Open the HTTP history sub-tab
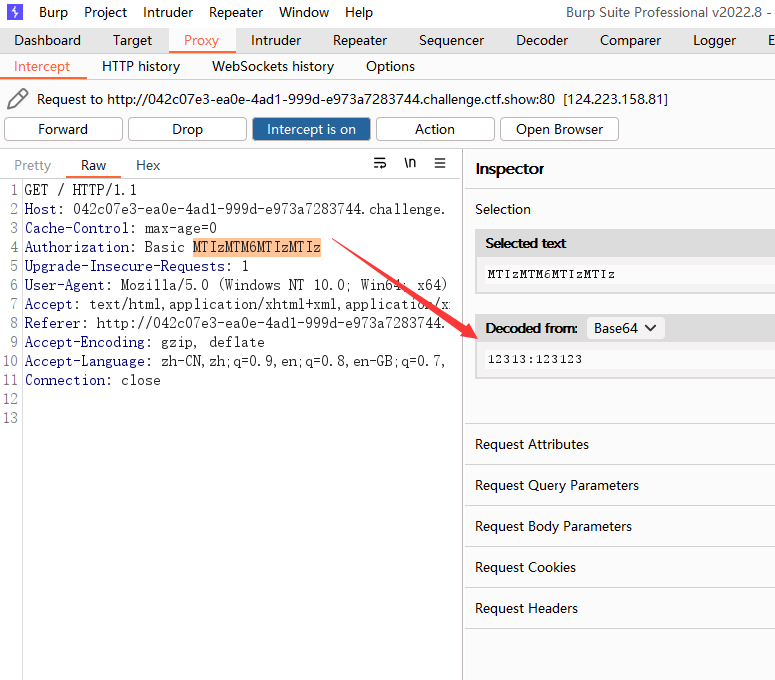 [x=141, y=66]
